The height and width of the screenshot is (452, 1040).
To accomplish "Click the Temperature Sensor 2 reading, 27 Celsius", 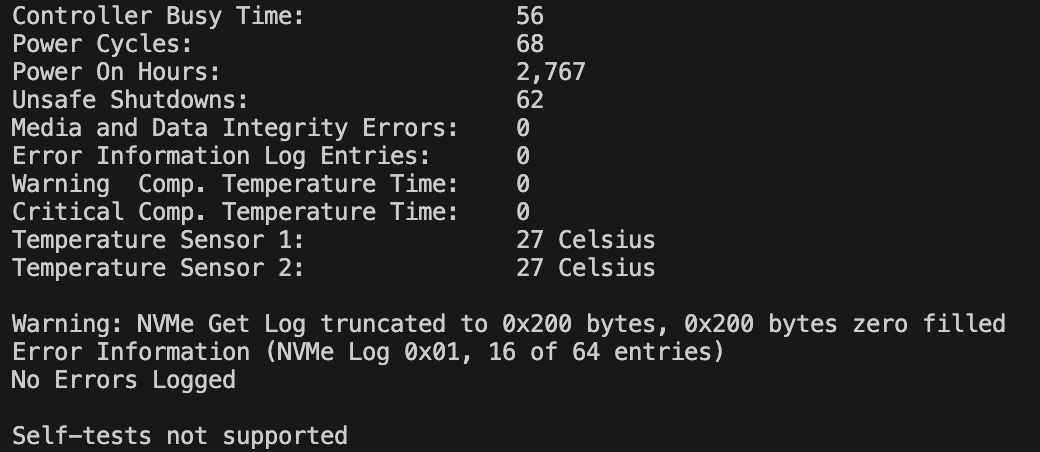I will [586, 268].
